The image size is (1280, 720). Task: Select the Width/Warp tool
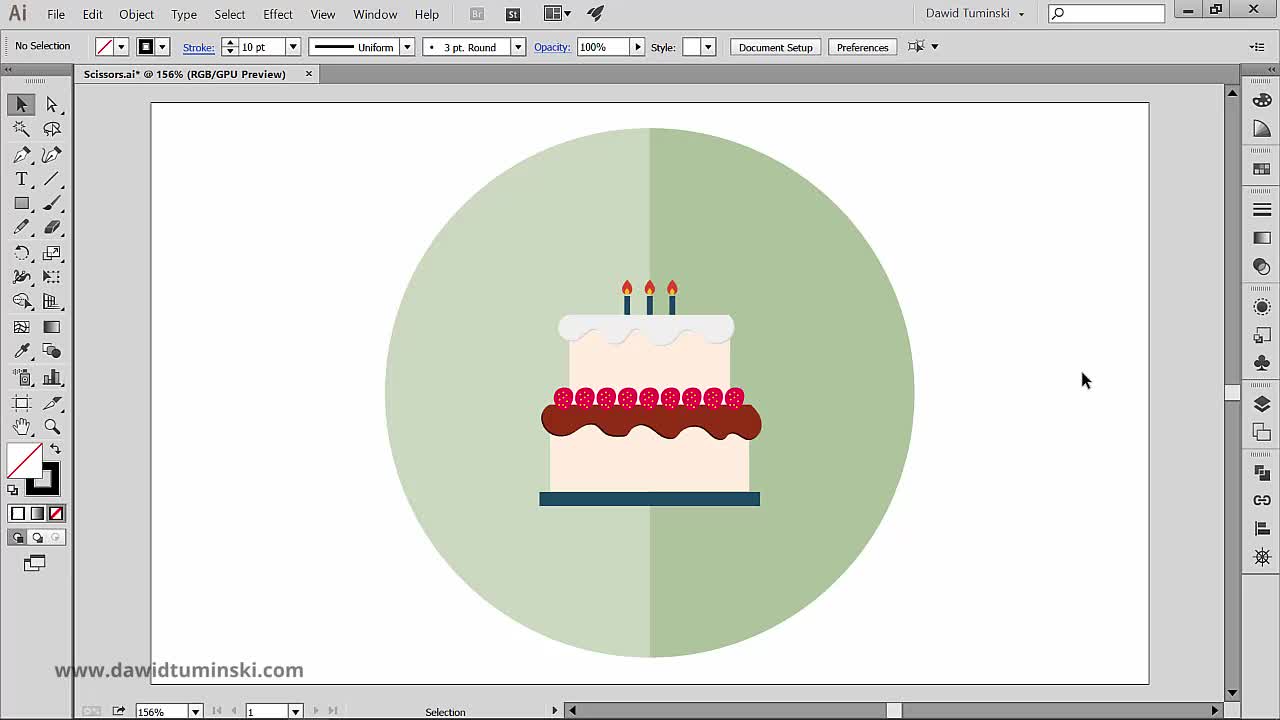tap(21, 277)
